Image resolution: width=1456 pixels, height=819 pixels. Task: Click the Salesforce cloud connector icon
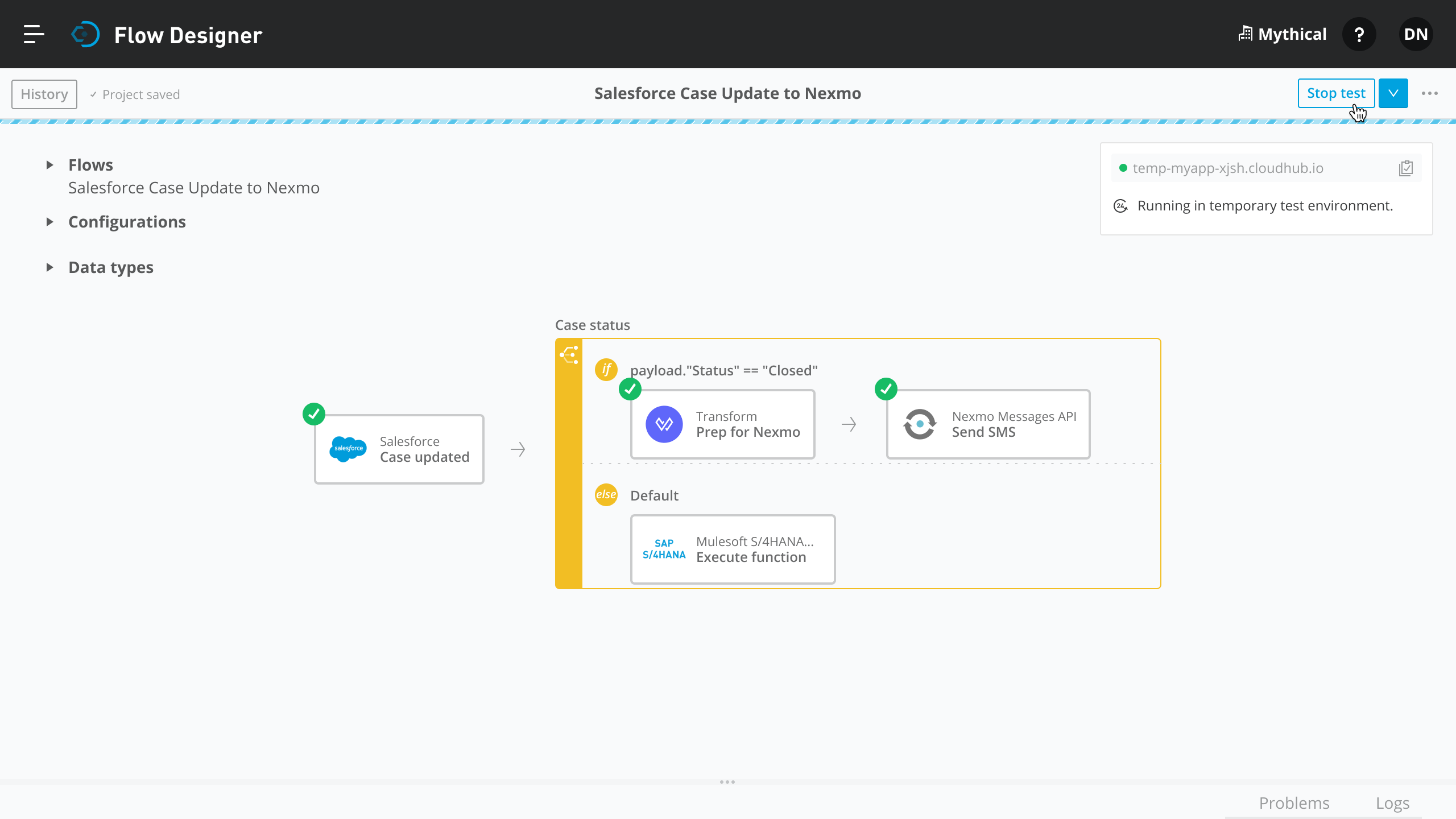(x=348, y=449)
